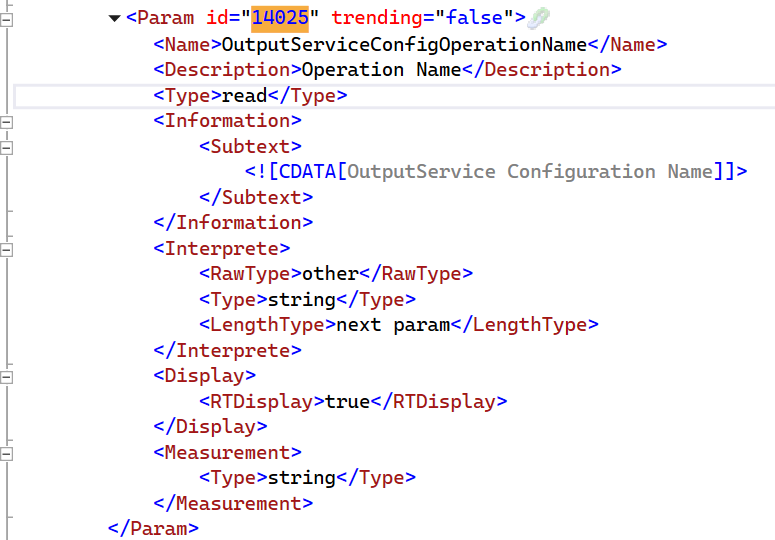Click the string value inside Measurement Type
Image resolution: width=775 pixels, height=540 pixels.
tap(302, 478)
